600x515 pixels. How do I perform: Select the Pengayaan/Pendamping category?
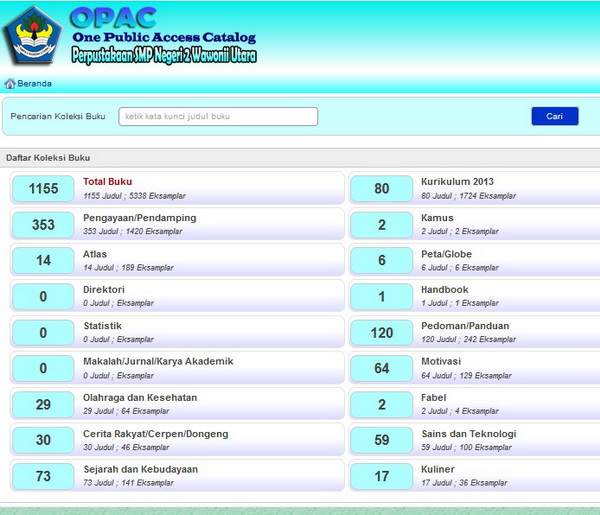139,218
